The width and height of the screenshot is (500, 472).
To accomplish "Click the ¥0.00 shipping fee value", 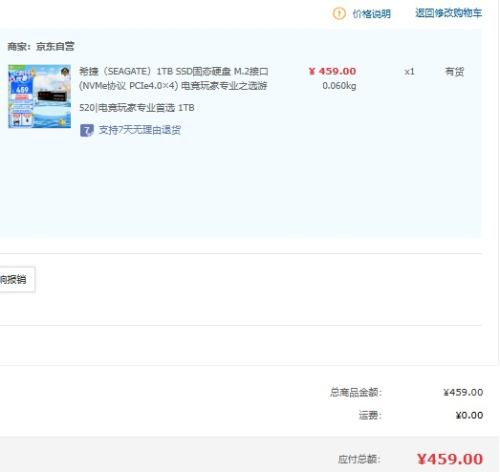I will click(x=469, y=415).
